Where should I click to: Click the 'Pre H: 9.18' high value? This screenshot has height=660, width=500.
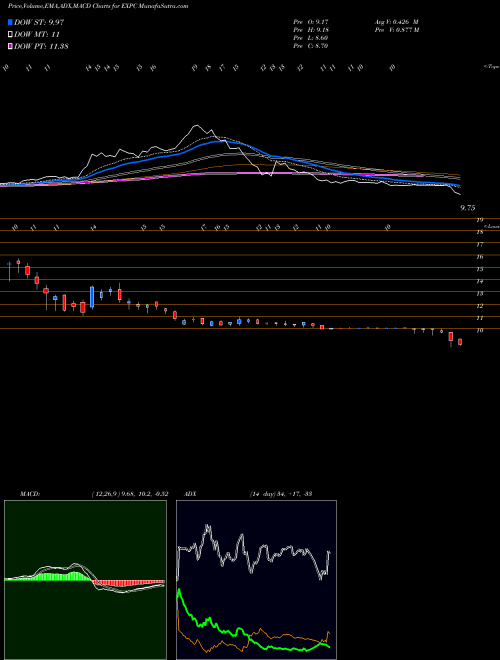click(x=311, y=29)
